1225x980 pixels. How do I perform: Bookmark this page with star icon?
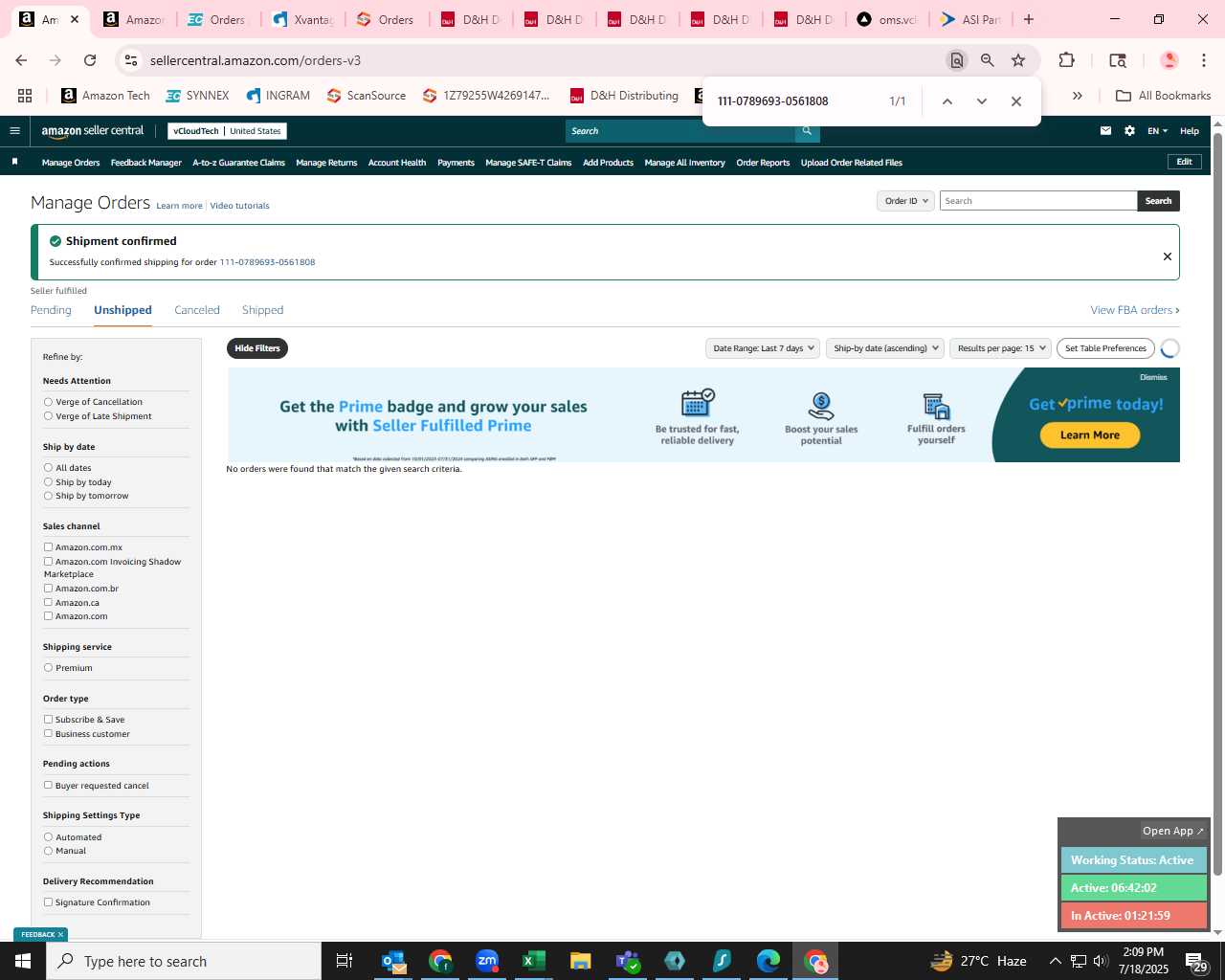coord(1018,60)
